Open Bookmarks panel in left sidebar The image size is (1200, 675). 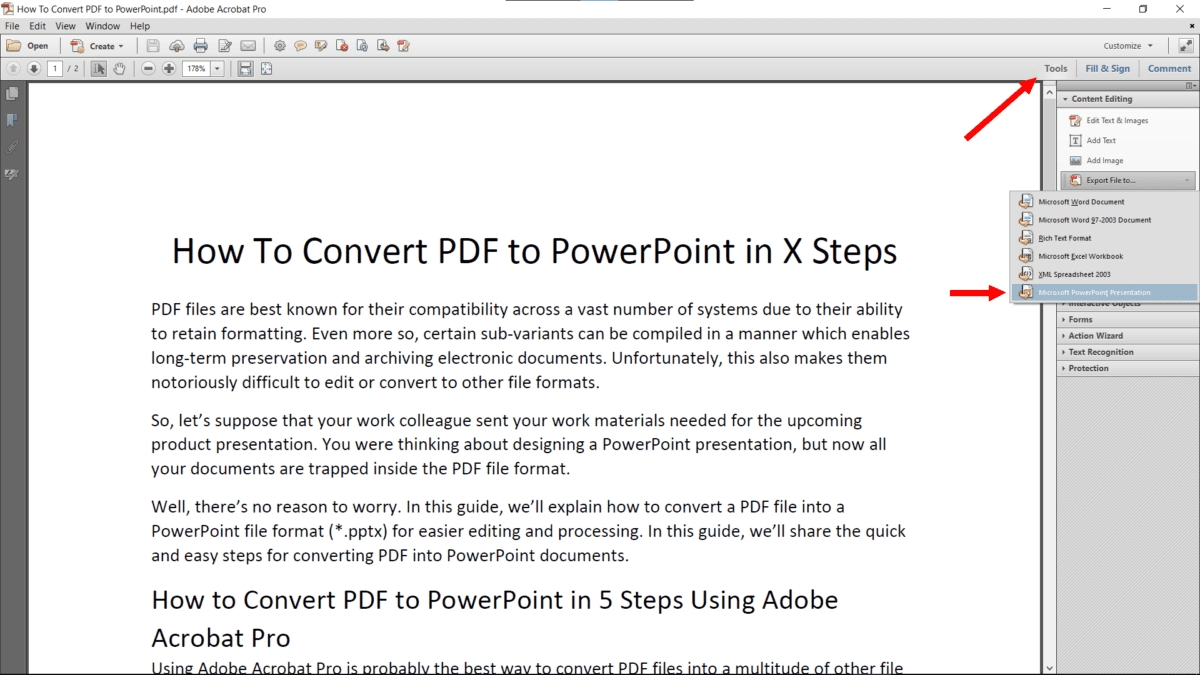12,120
